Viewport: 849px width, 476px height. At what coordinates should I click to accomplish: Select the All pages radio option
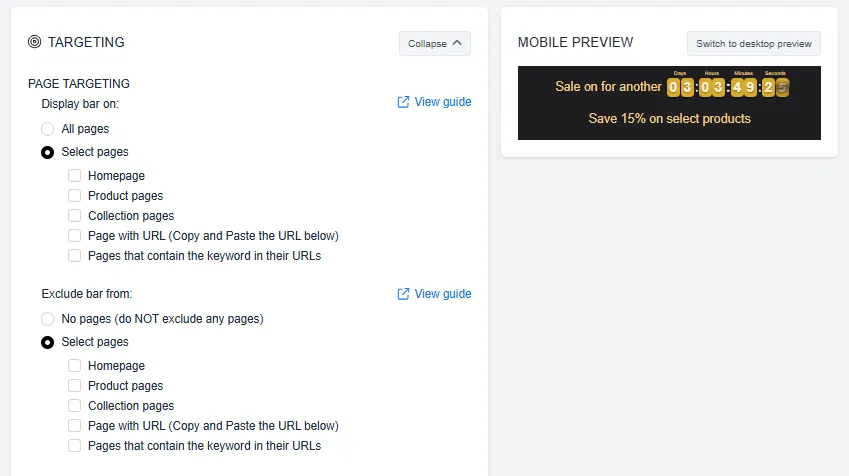[48, 129]
